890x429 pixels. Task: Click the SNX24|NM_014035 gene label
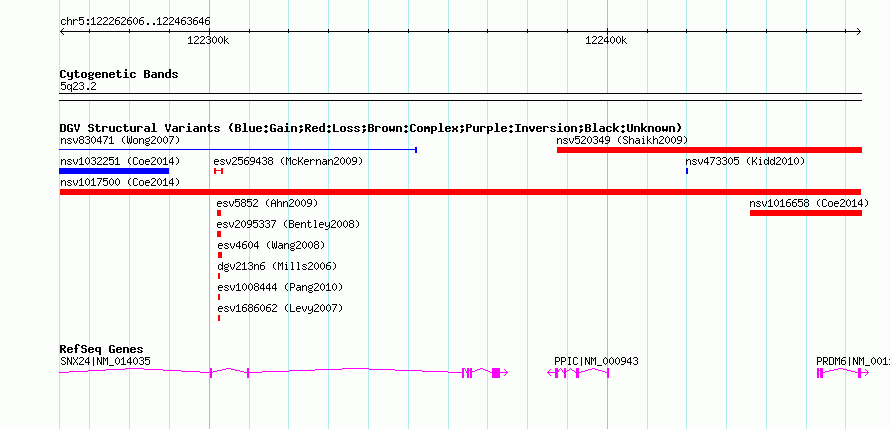pos(106,361)
